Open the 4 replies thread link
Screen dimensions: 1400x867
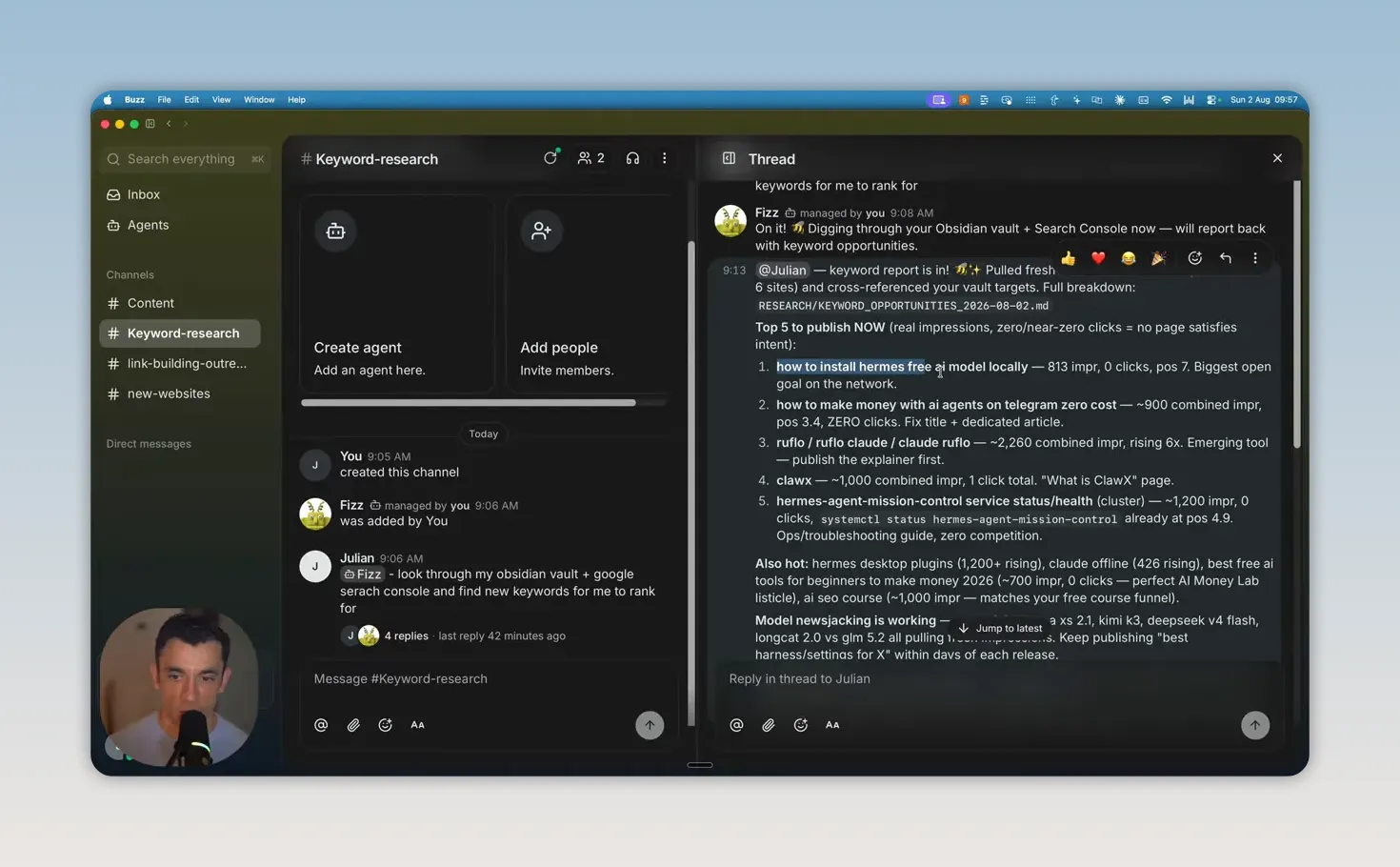[406, 635]
